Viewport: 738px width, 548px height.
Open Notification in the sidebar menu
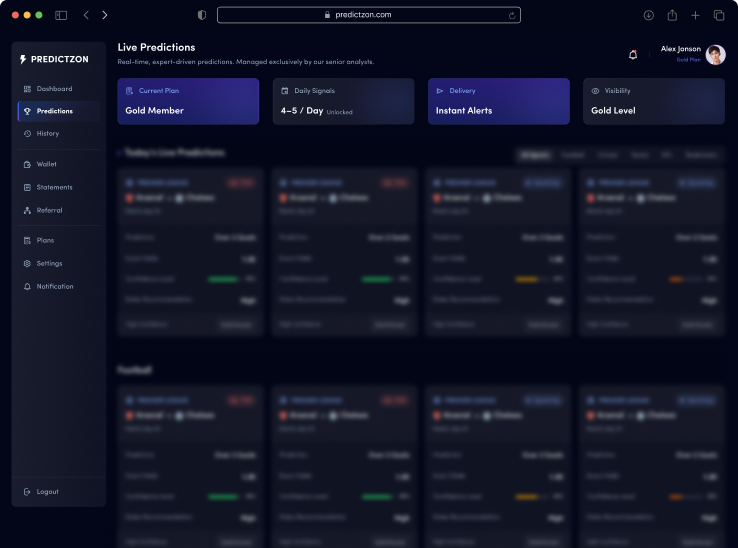coord(54,286)
